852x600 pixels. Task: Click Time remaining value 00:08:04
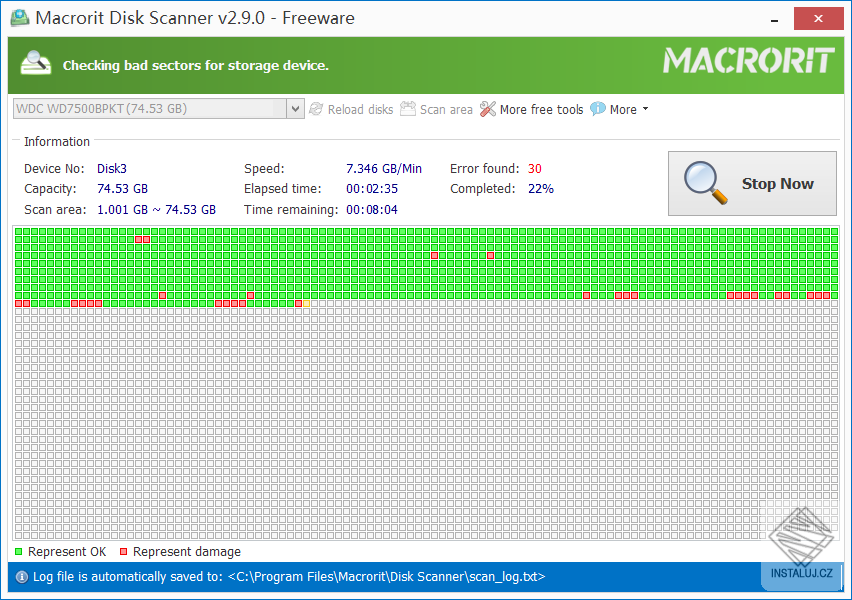pos(372,209)
